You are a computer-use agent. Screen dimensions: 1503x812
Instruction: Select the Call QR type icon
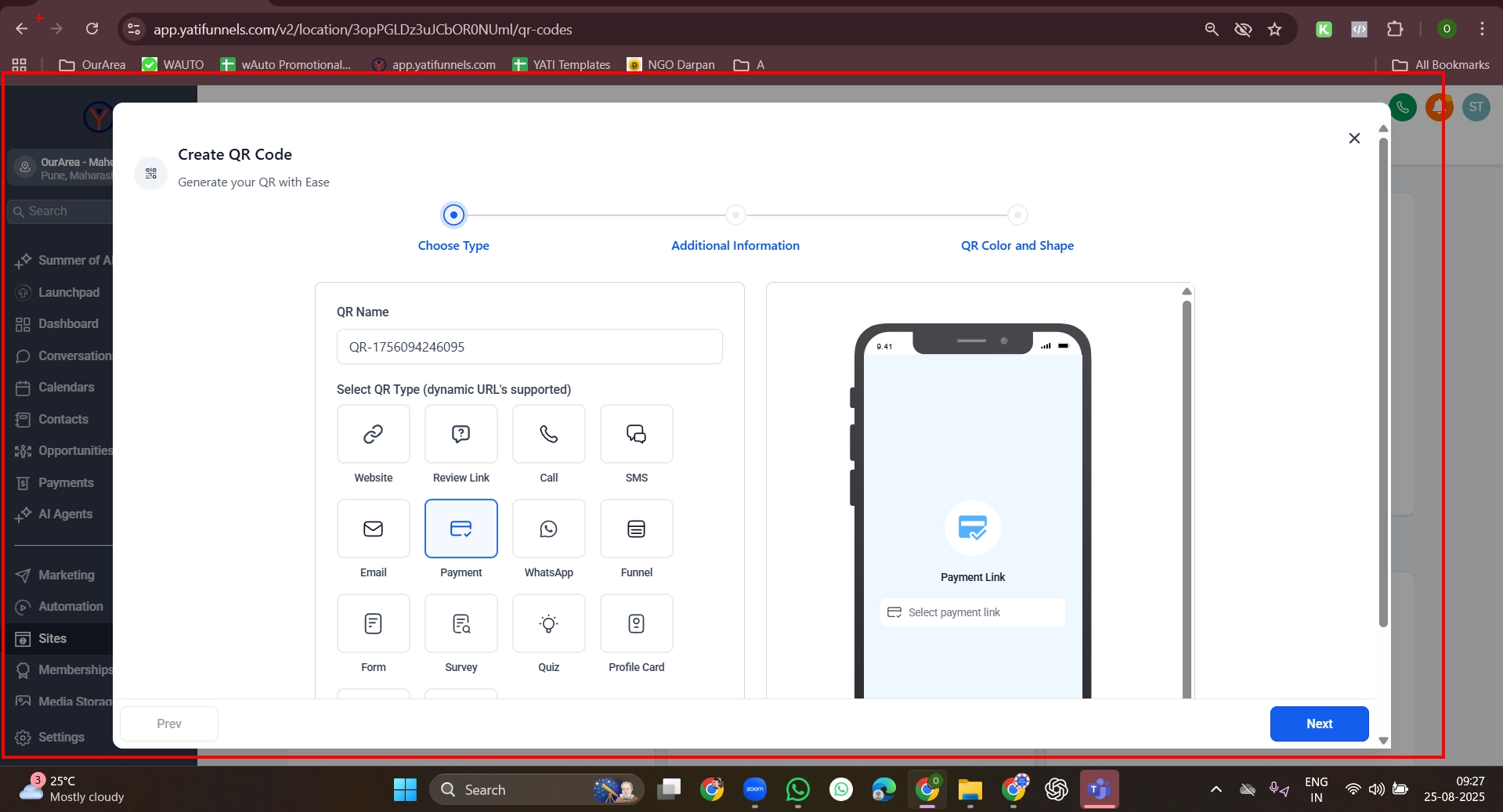(548, 434)
